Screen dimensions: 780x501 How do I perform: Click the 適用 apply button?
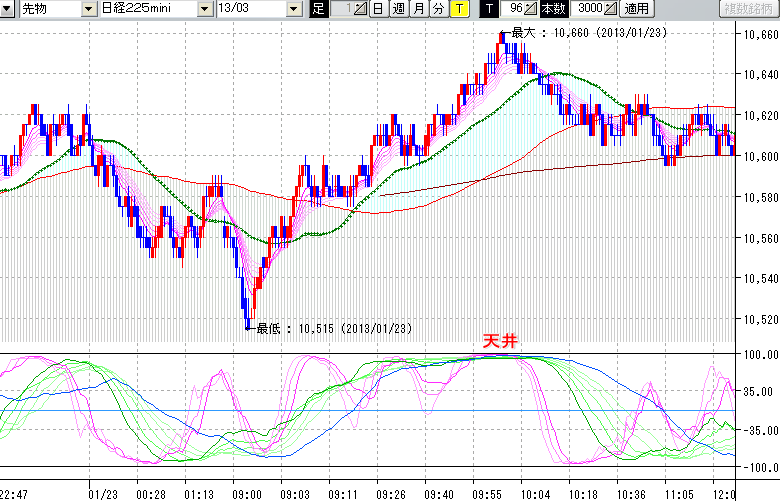636,9
